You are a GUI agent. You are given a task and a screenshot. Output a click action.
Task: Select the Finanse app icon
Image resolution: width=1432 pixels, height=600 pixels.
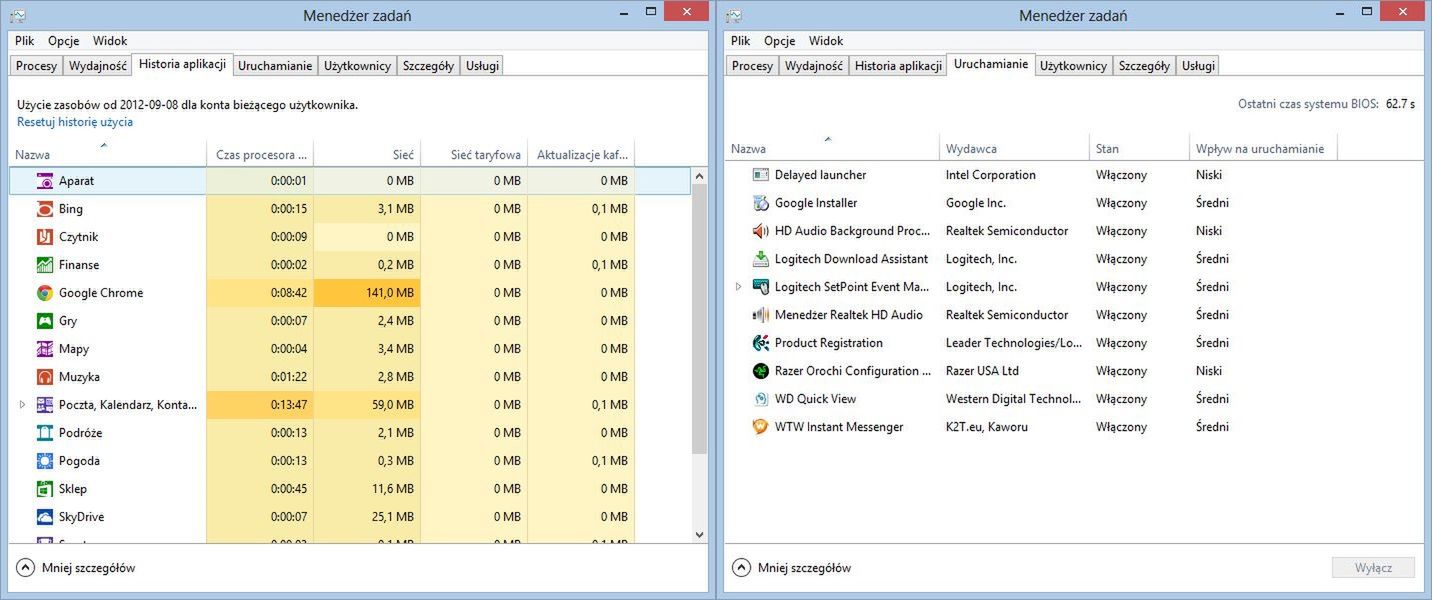44,265
